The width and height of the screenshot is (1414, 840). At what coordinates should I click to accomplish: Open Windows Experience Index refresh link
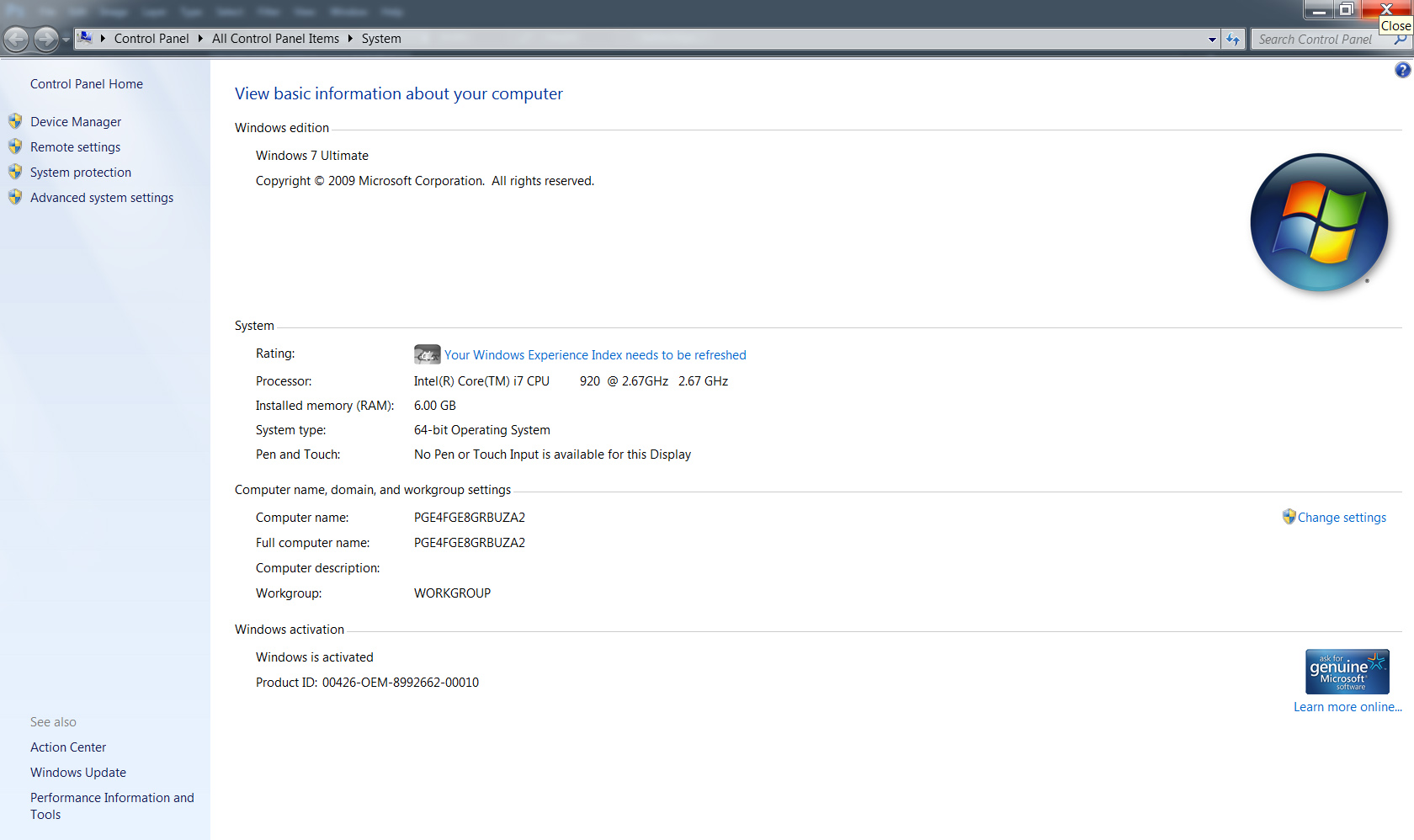pyautogui.click(x=595, y=355)
